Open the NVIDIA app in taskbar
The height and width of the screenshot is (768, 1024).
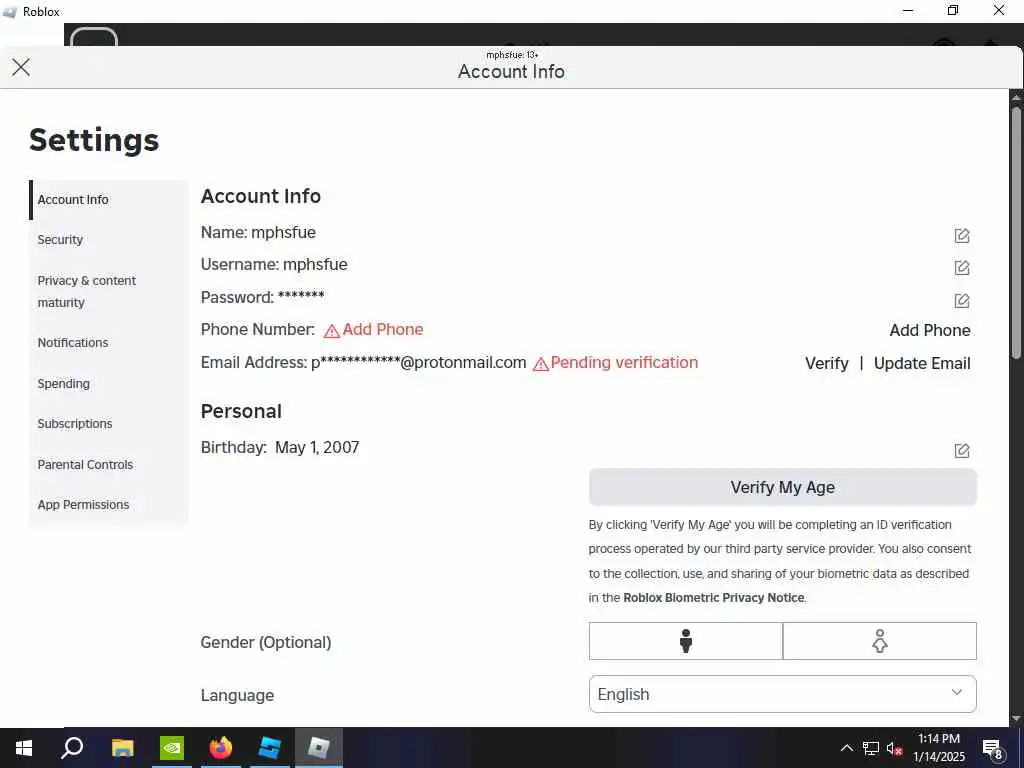click(172, 748)
